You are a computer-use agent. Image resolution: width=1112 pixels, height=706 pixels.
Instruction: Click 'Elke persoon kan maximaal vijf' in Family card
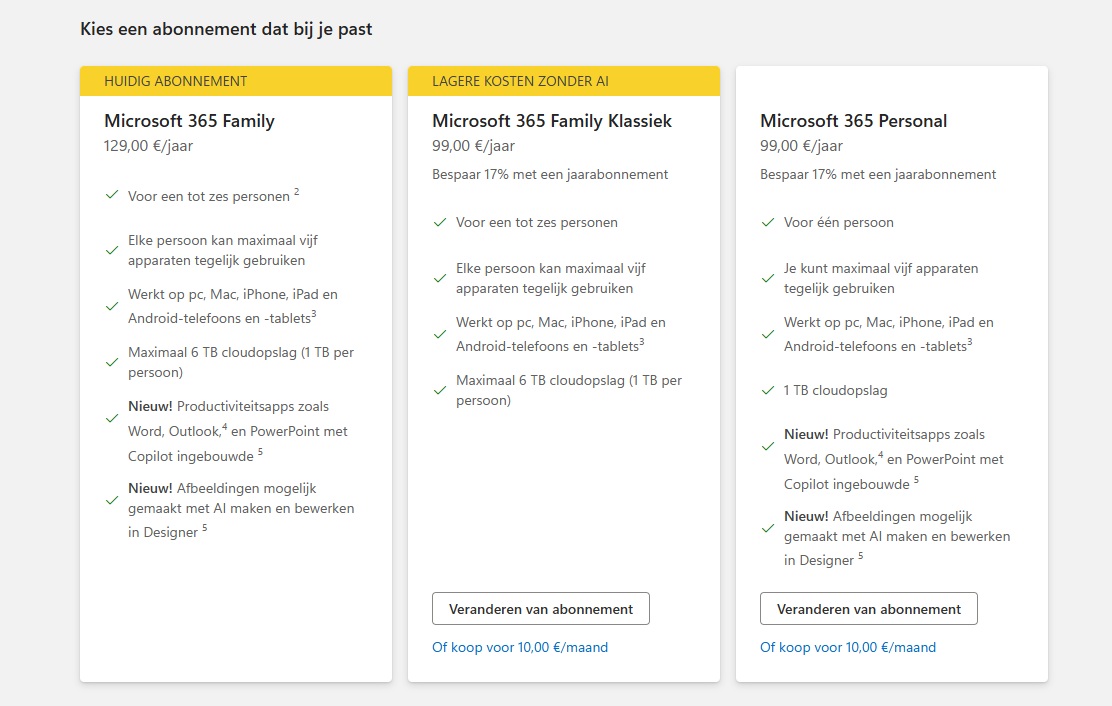[223, 250]
